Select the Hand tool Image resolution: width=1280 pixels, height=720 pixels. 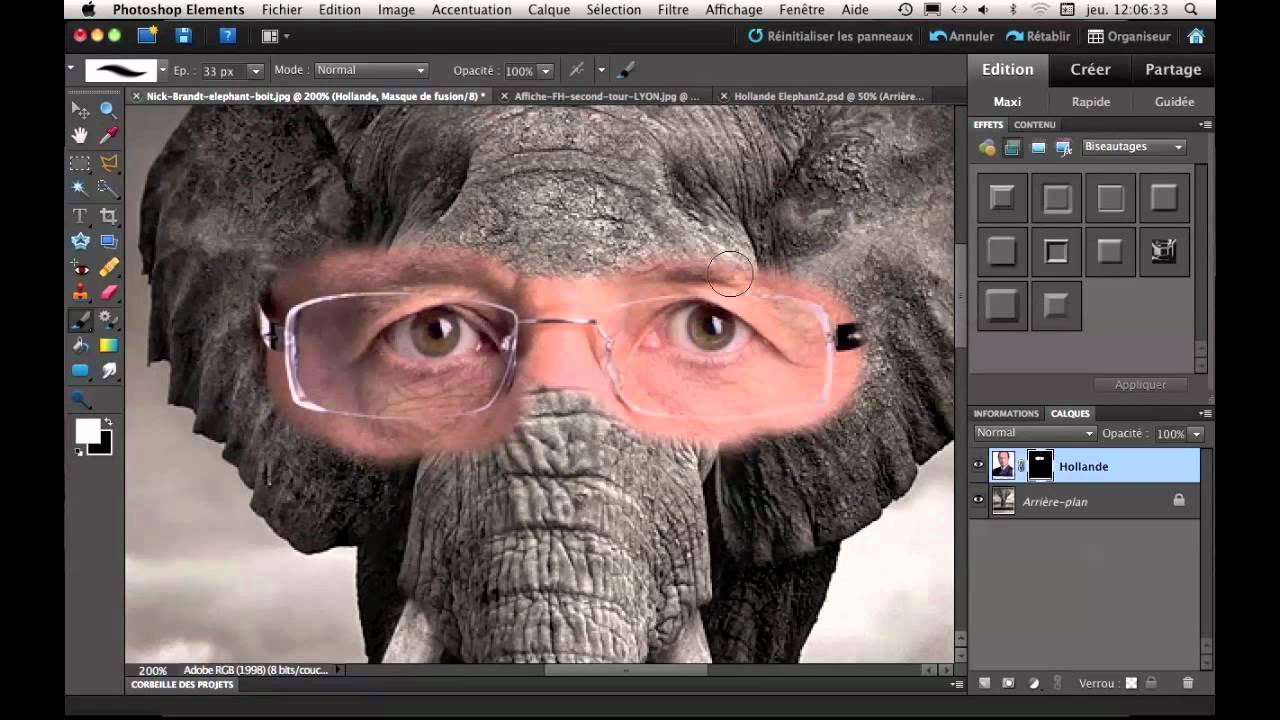click(x=80, y=135)
